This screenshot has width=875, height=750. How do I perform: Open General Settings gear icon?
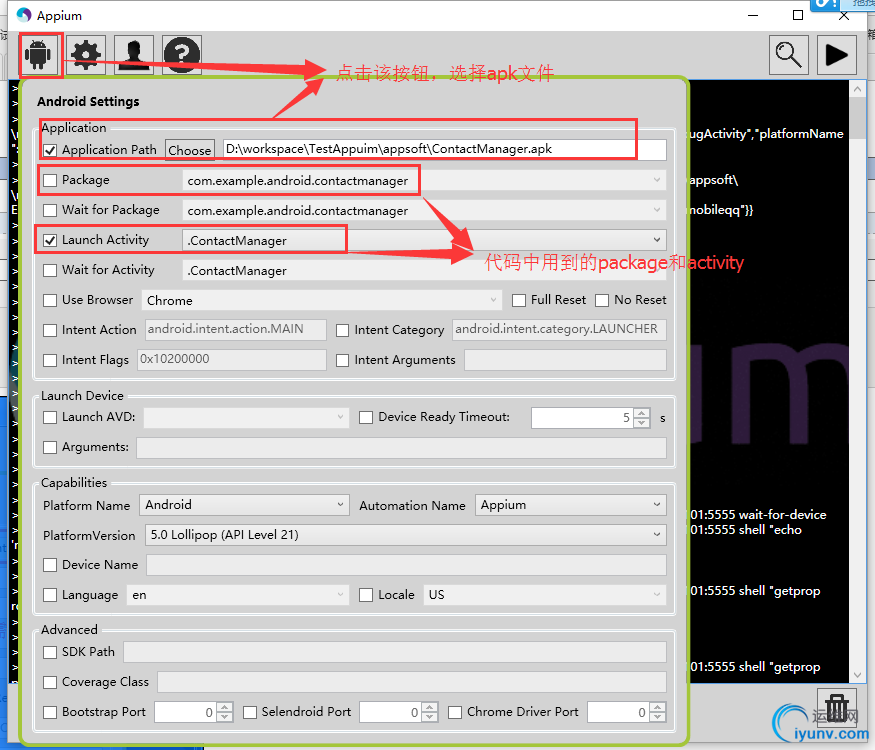86,55
